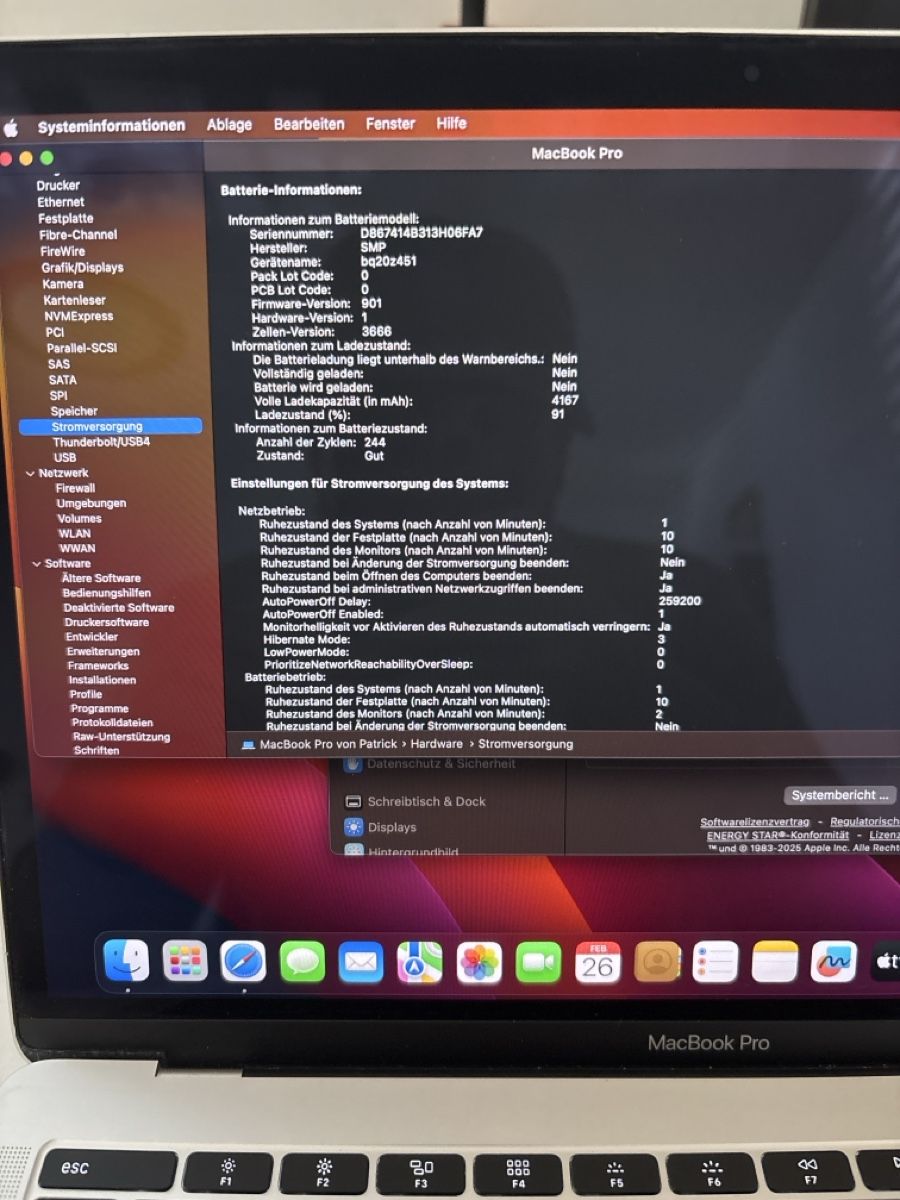Select Speicher in the sidebar
This screenshot has height=1200, width=900.
coord(74,411)
